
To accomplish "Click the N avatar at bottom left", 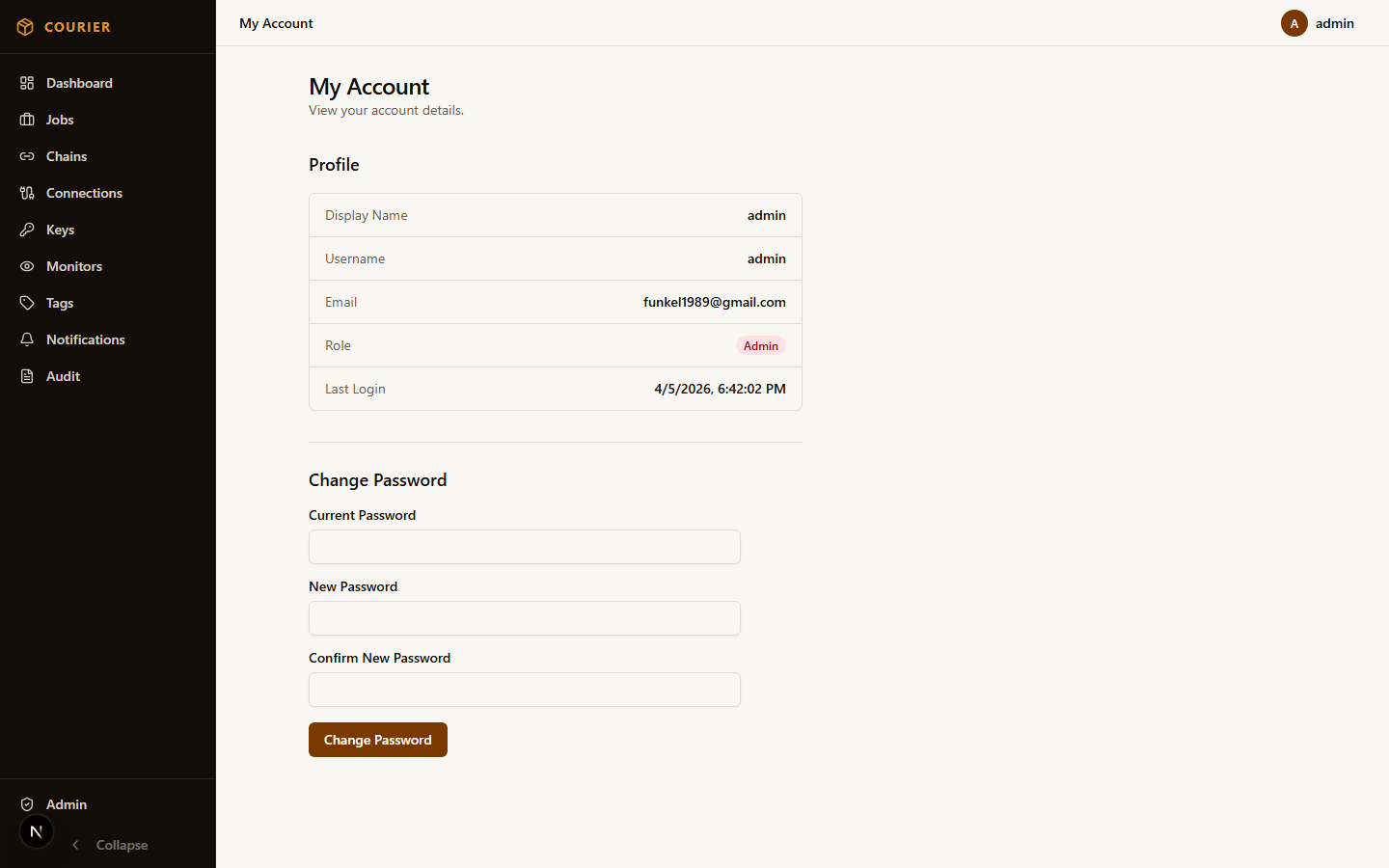I will pyautogui.click(x=36, y=831).
